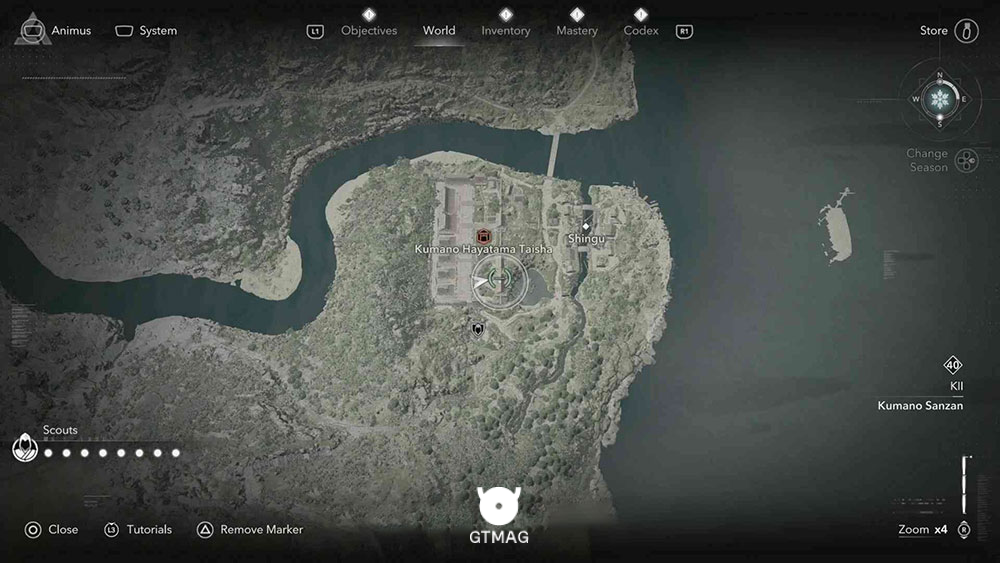Click the Kumano Hayatama Taisha map label
Screen dimensions: 1000x563
point(483,249)
